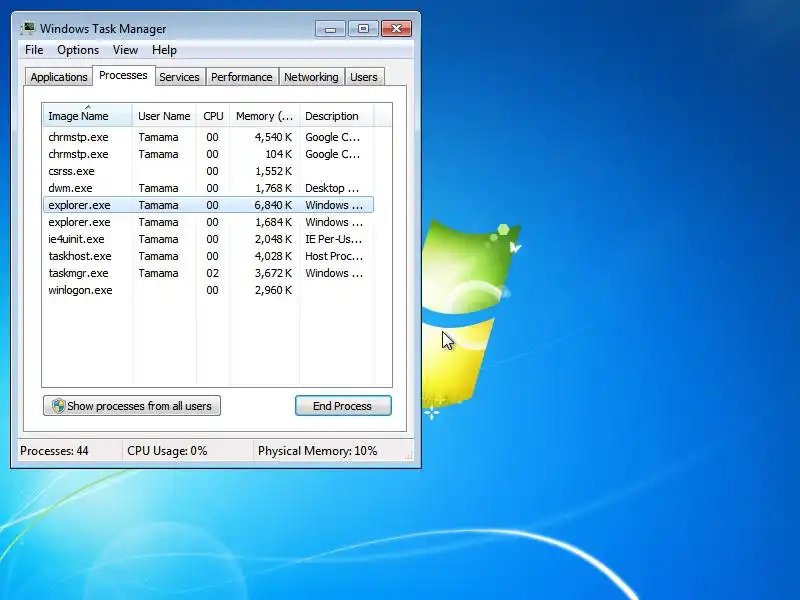Viewport: 800px width, 600px height.
Task: Switch to the Applications tab
Action: tap(59, 77)
